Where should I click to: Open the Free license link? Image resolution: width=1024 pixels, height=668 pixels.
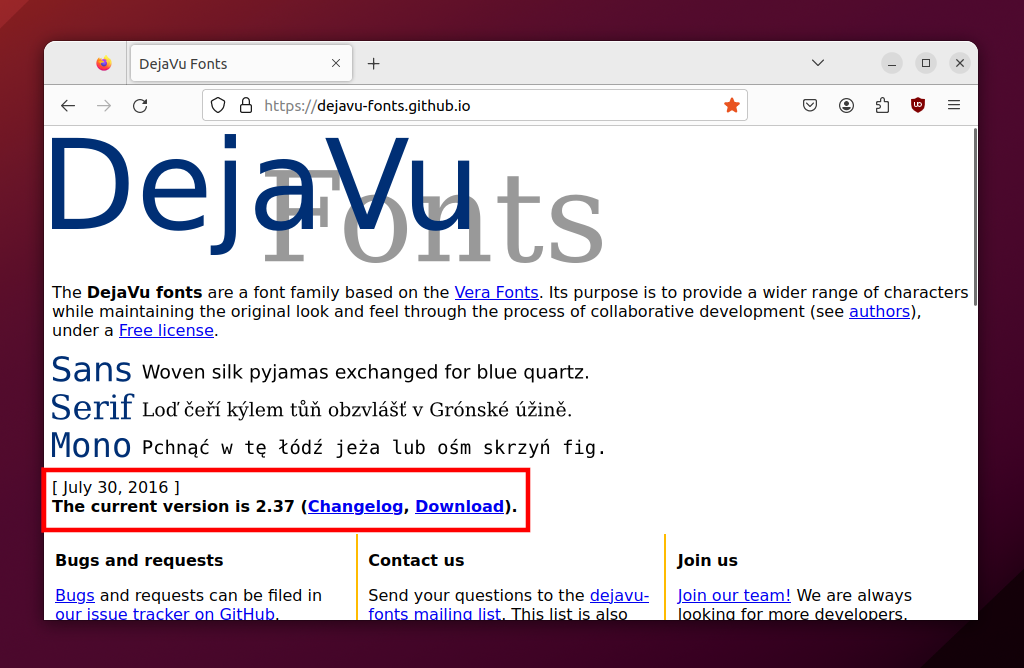pos(167,330)
